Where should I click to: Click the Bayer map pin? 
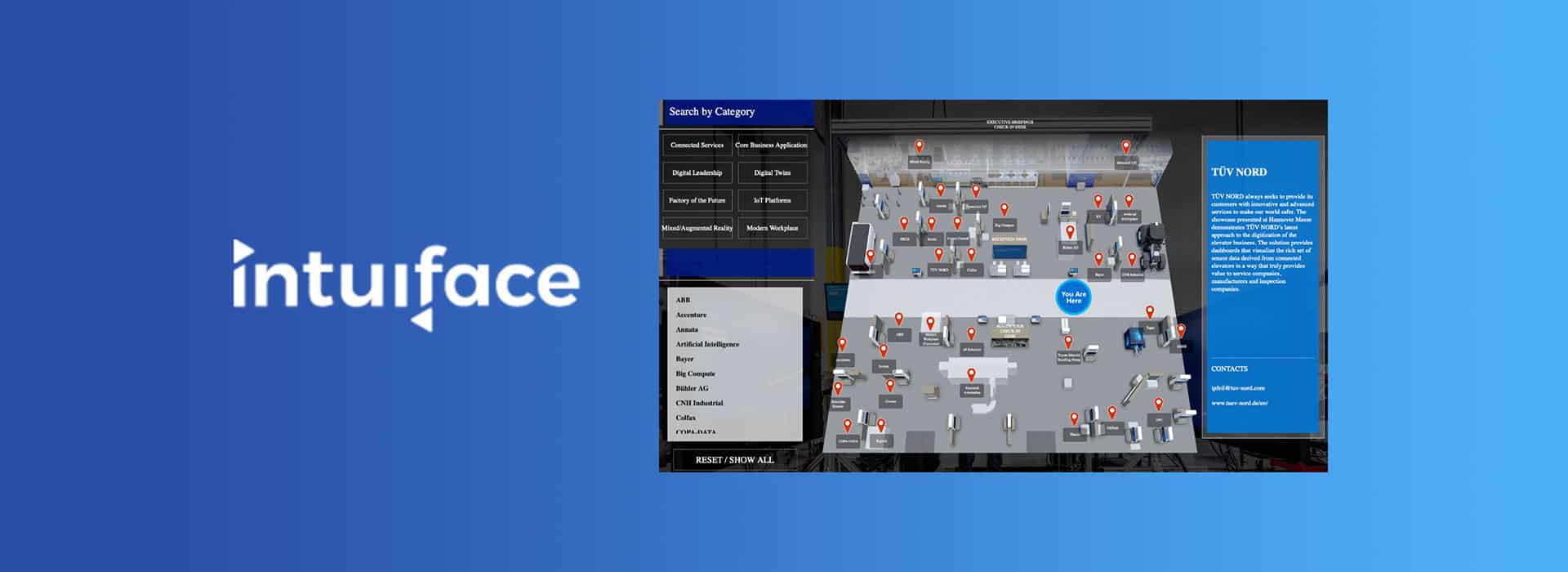coord(1098,259)
